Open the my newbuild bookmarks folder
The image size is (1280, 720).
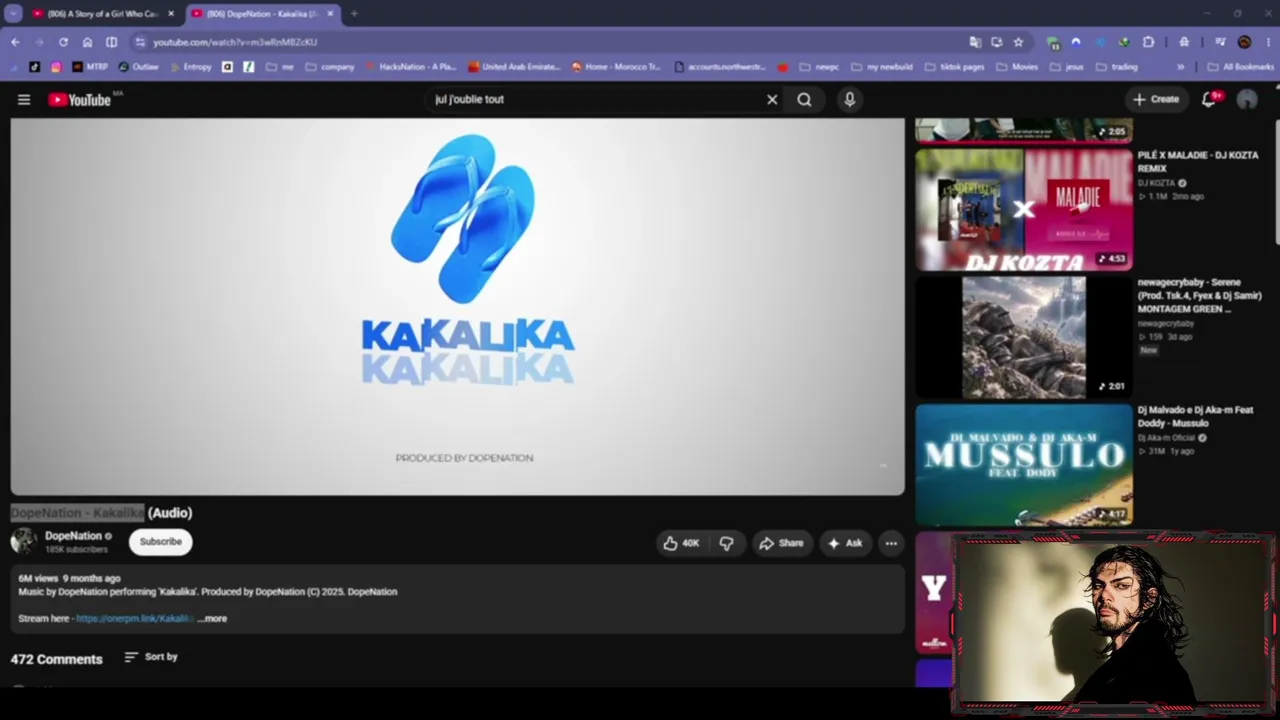tap(882, 67)
